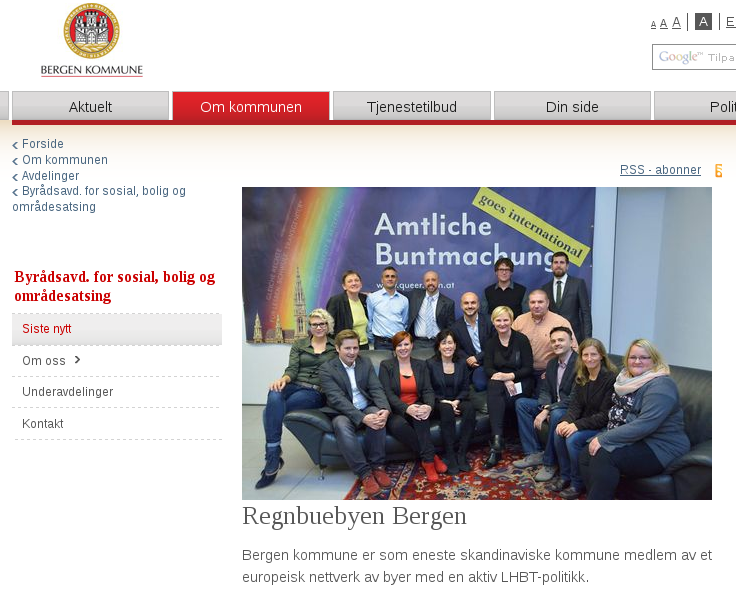Click the chevron next to Avdelinger
This screenshot has width=736, height=608.
pyautogui.click(x=15, y=177)
